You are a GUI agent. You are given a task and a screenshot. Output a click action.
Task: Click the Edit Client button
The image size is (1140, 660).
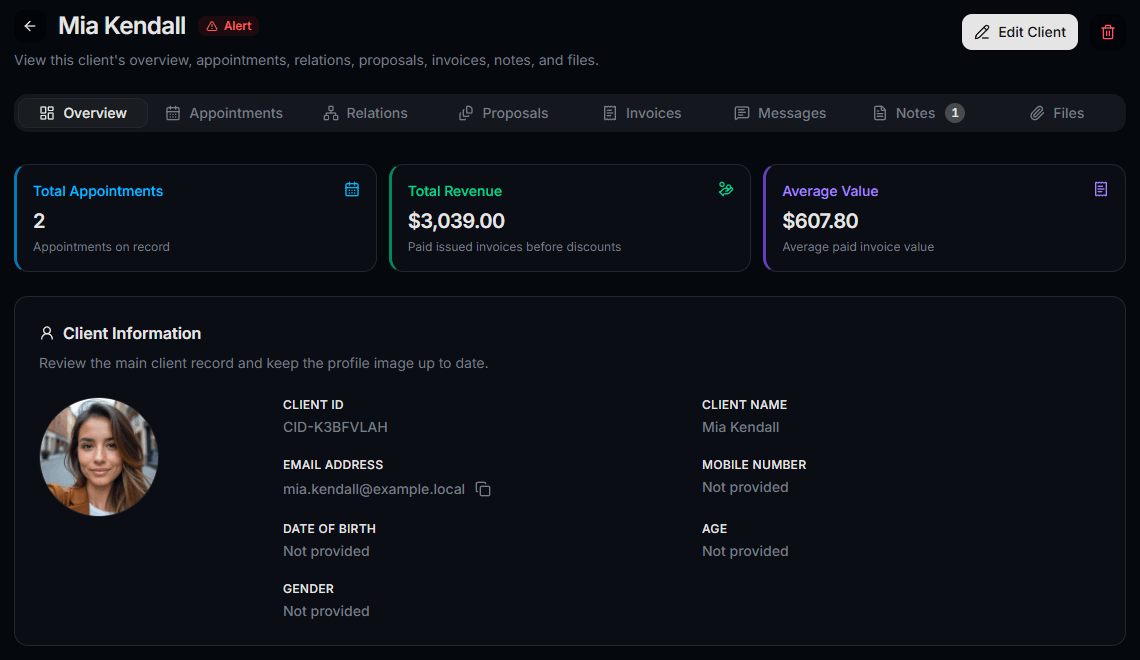[x=1020, y=32]
